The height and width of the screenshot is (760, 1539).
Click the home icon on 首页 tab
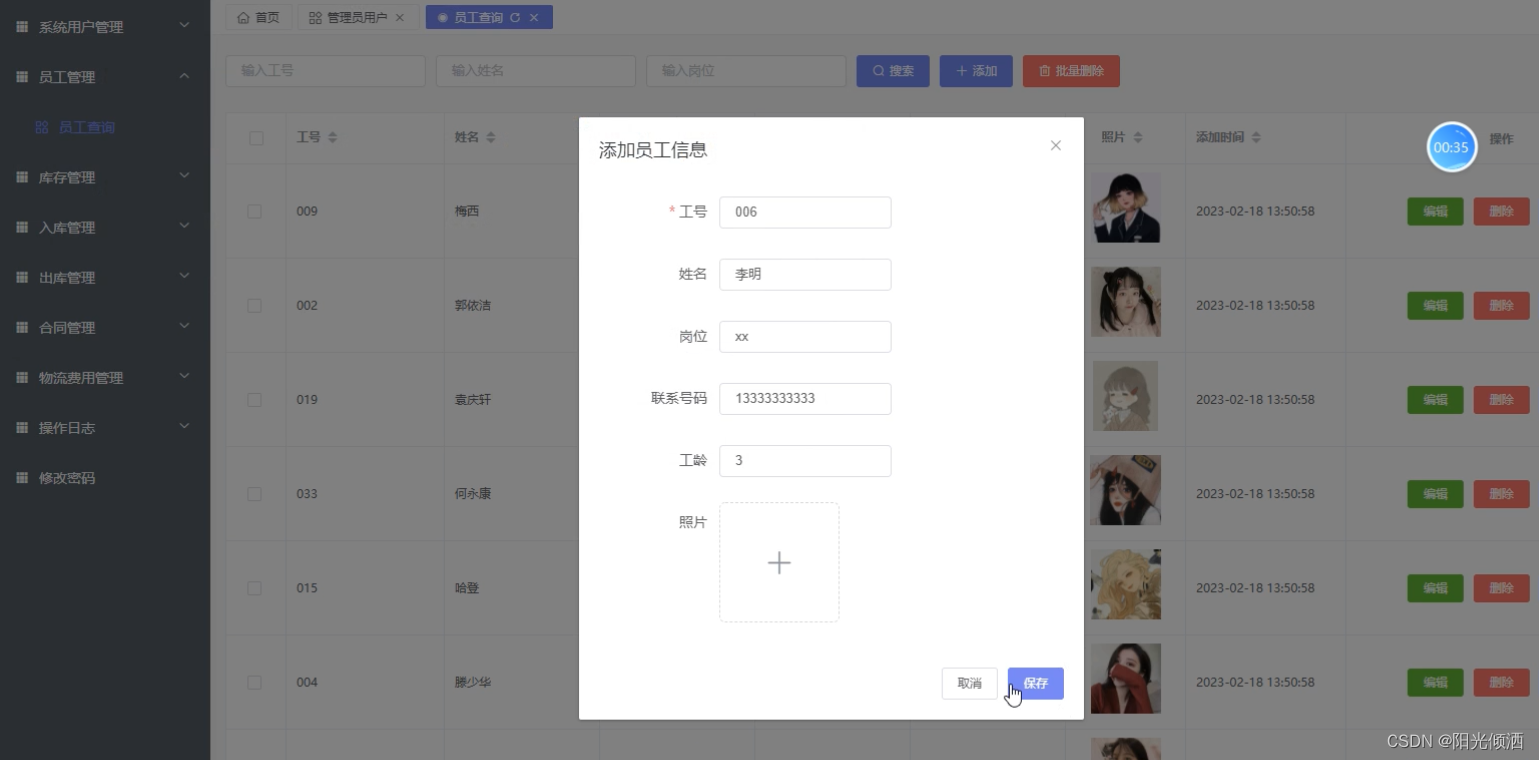[243, 17]
